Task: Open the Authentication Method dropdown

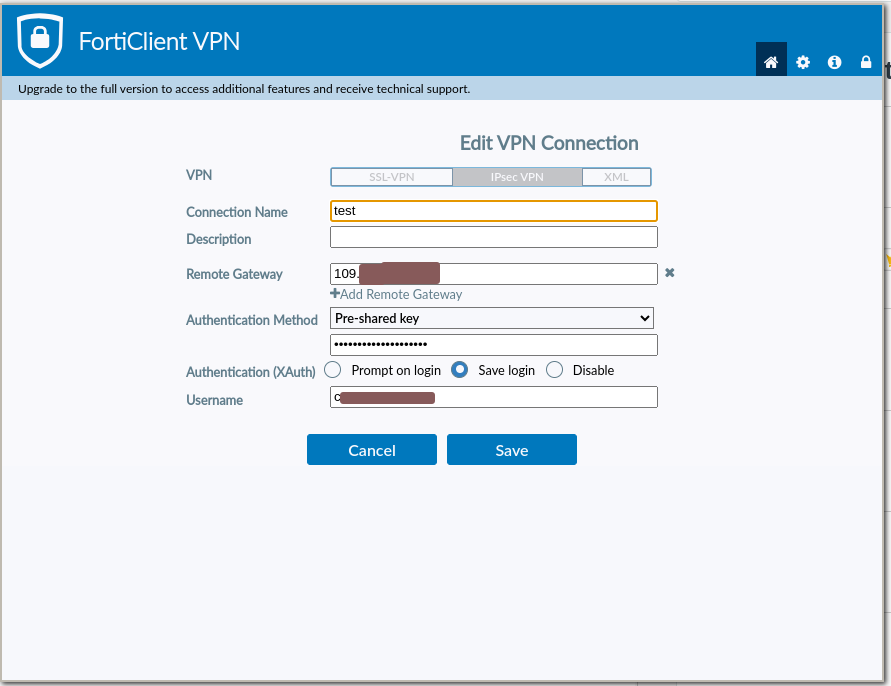Action: [492, 318]
